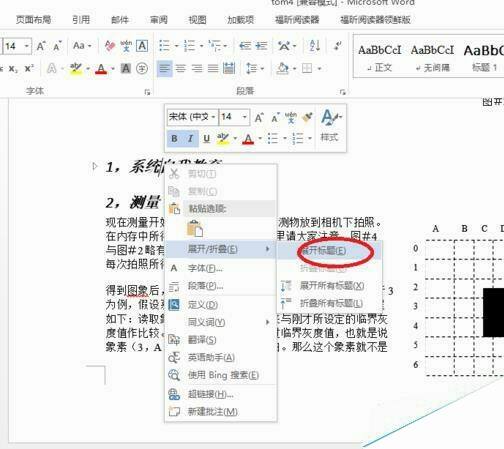Choose 折叠所有标题(L) in the submenu
This screenshot has height=449, width=504.
[329, 303]
